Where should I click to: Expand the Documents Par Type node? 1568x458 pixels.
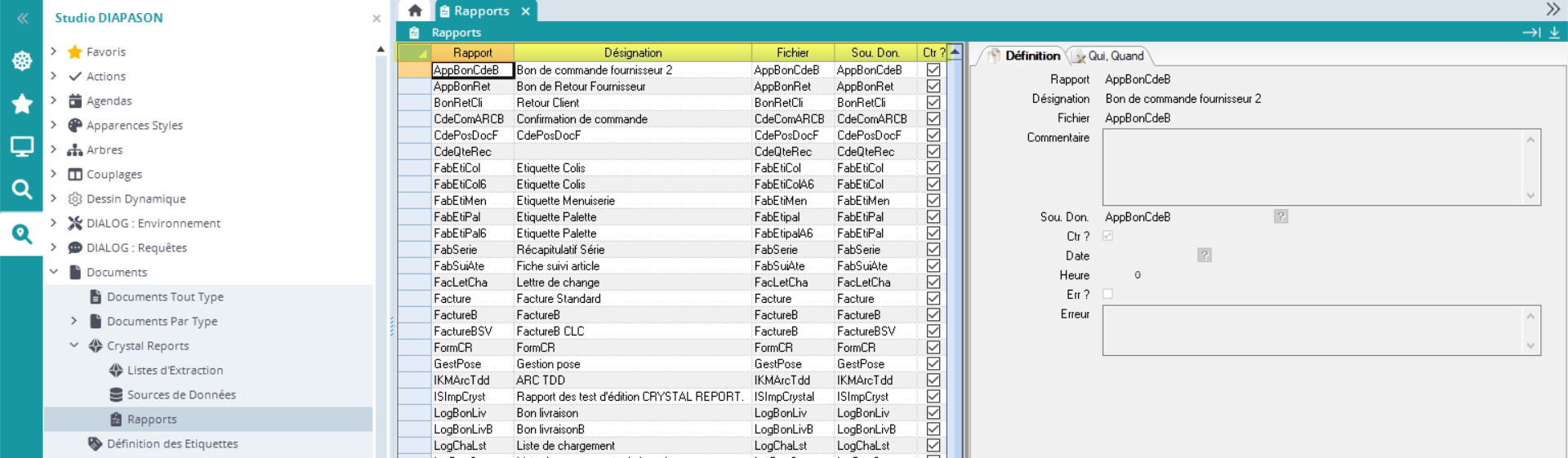point(74,321)
